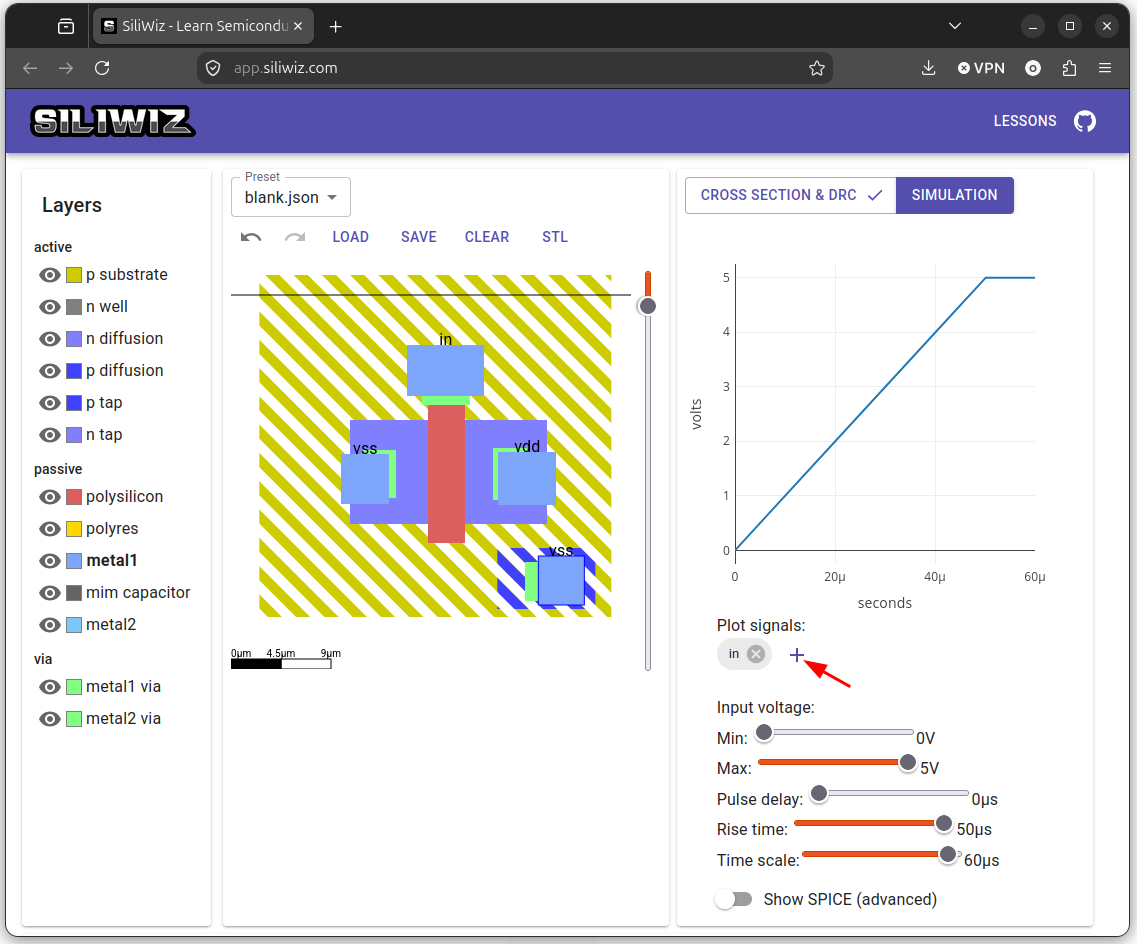Image resolution: width=1137 pixels, height=944 pixels.
Task: Click the LOAD button
Action: tap(350, 237)
